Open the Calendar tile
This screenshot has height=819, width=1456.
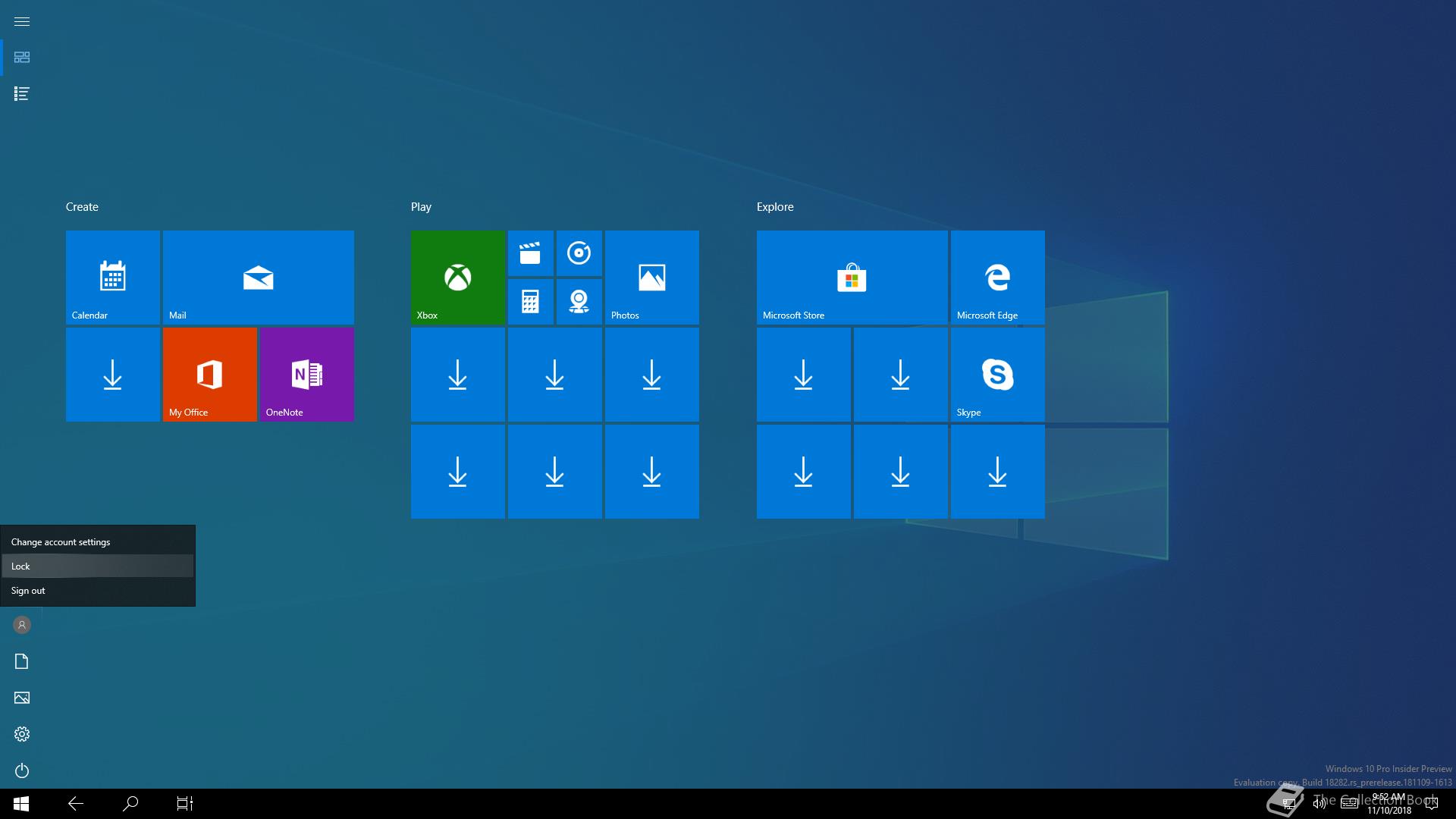tap(113, 278)
